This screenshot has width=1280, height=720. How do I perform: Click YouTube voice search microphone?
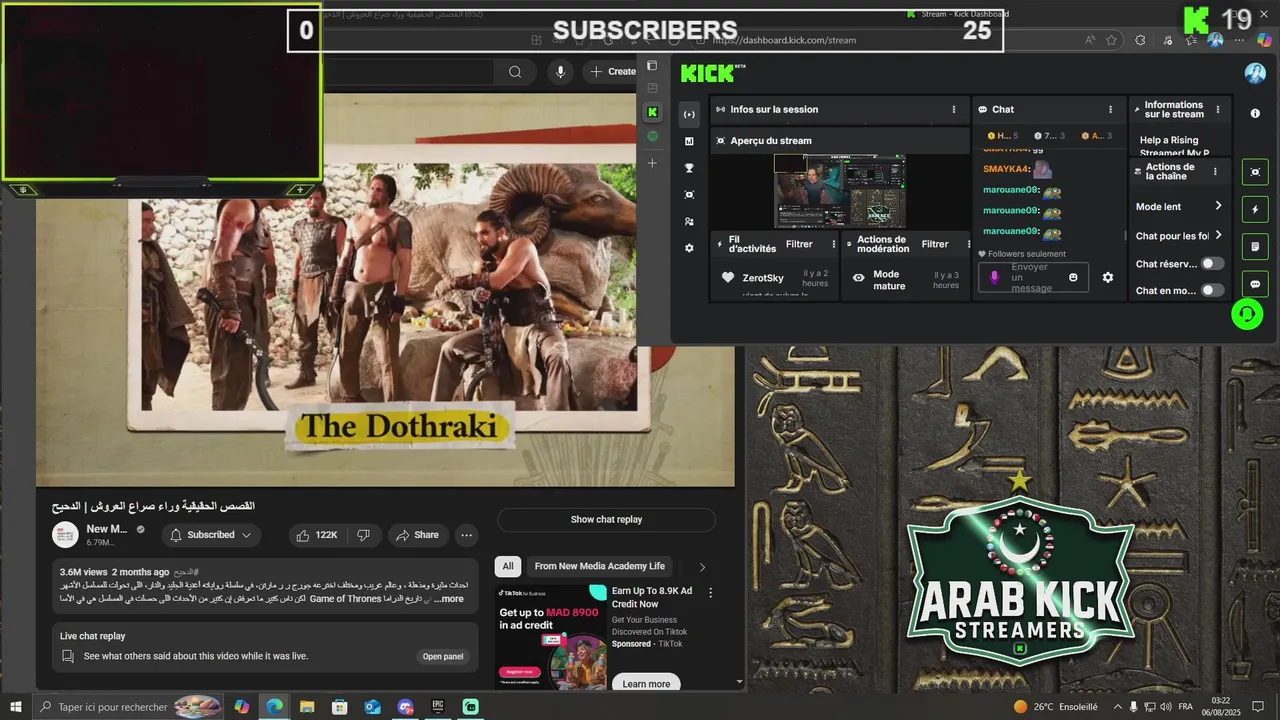[x=560, y=71]
